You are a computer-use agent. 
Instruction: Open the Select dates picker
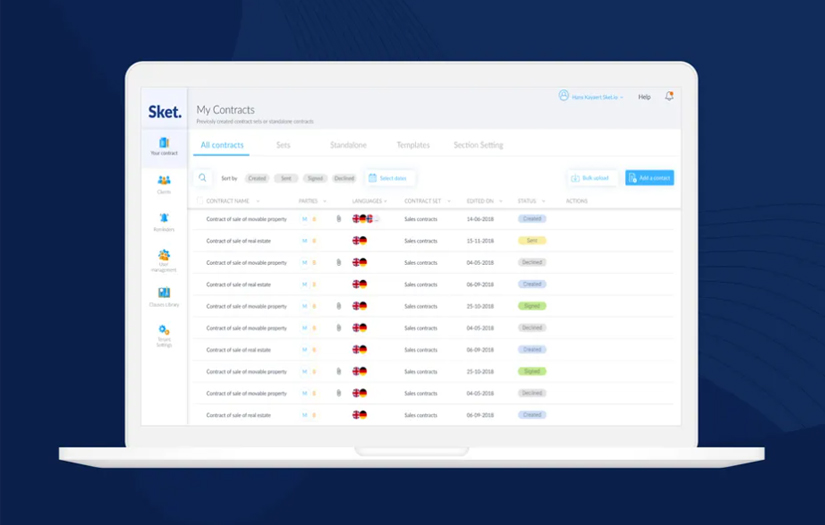coord(388,178)
